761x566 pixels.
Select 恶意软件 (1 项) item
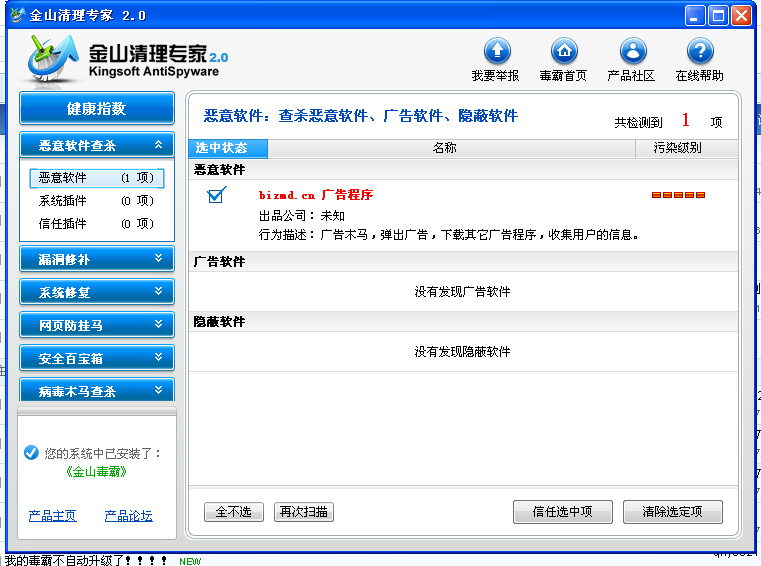[97, 178]
